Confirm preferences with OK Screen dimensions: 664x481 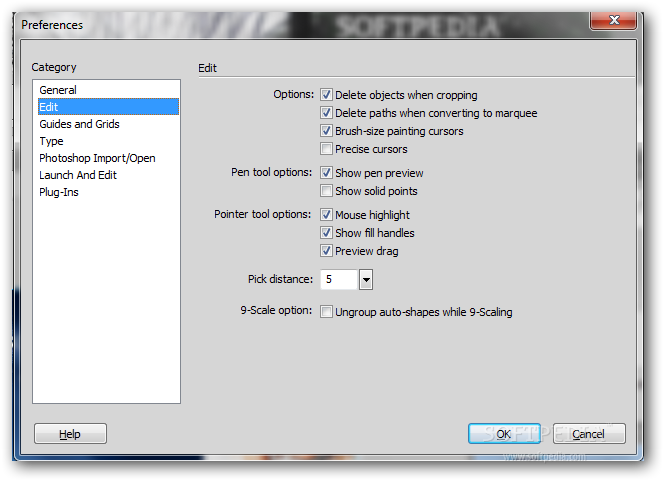point(504,434)
